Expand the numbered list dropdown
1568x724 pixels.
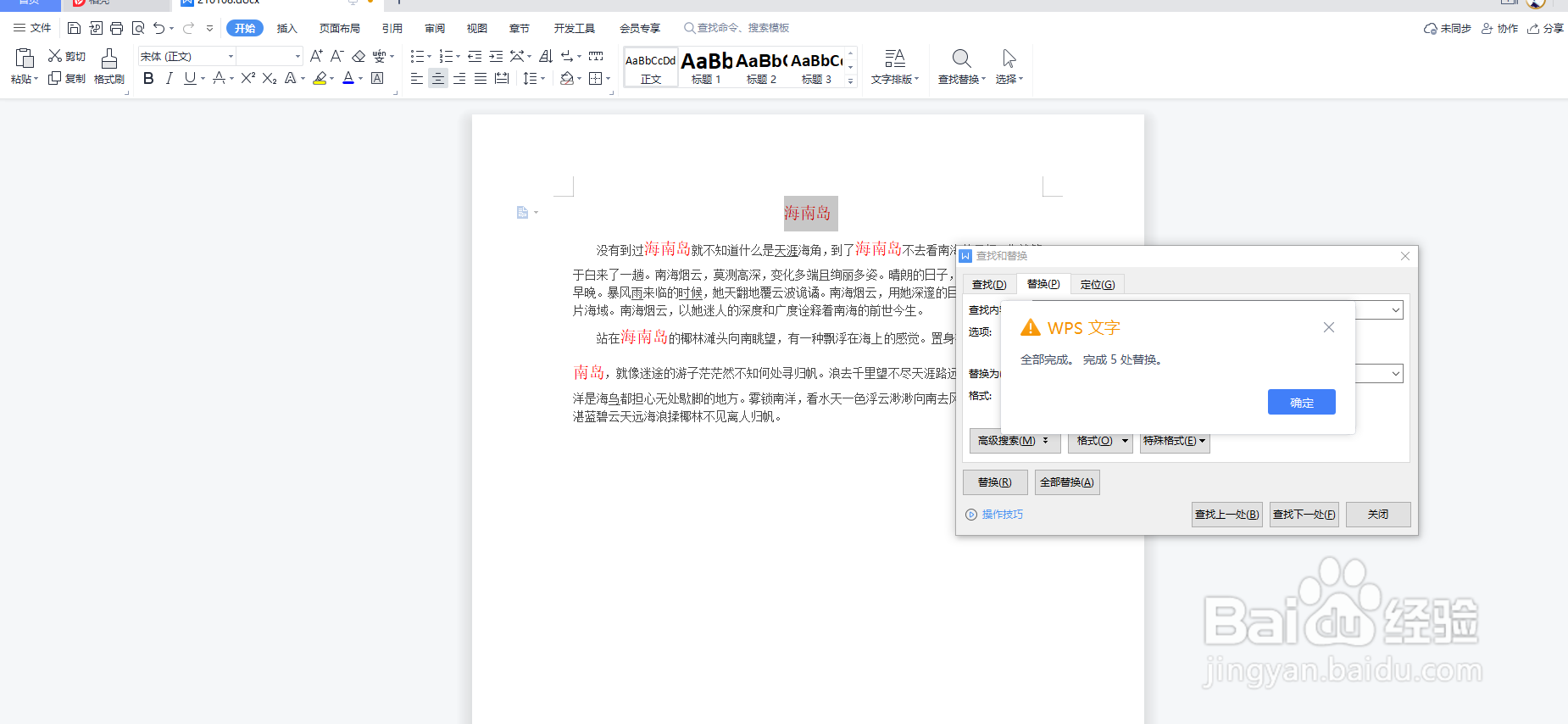(x=458, y=56)
